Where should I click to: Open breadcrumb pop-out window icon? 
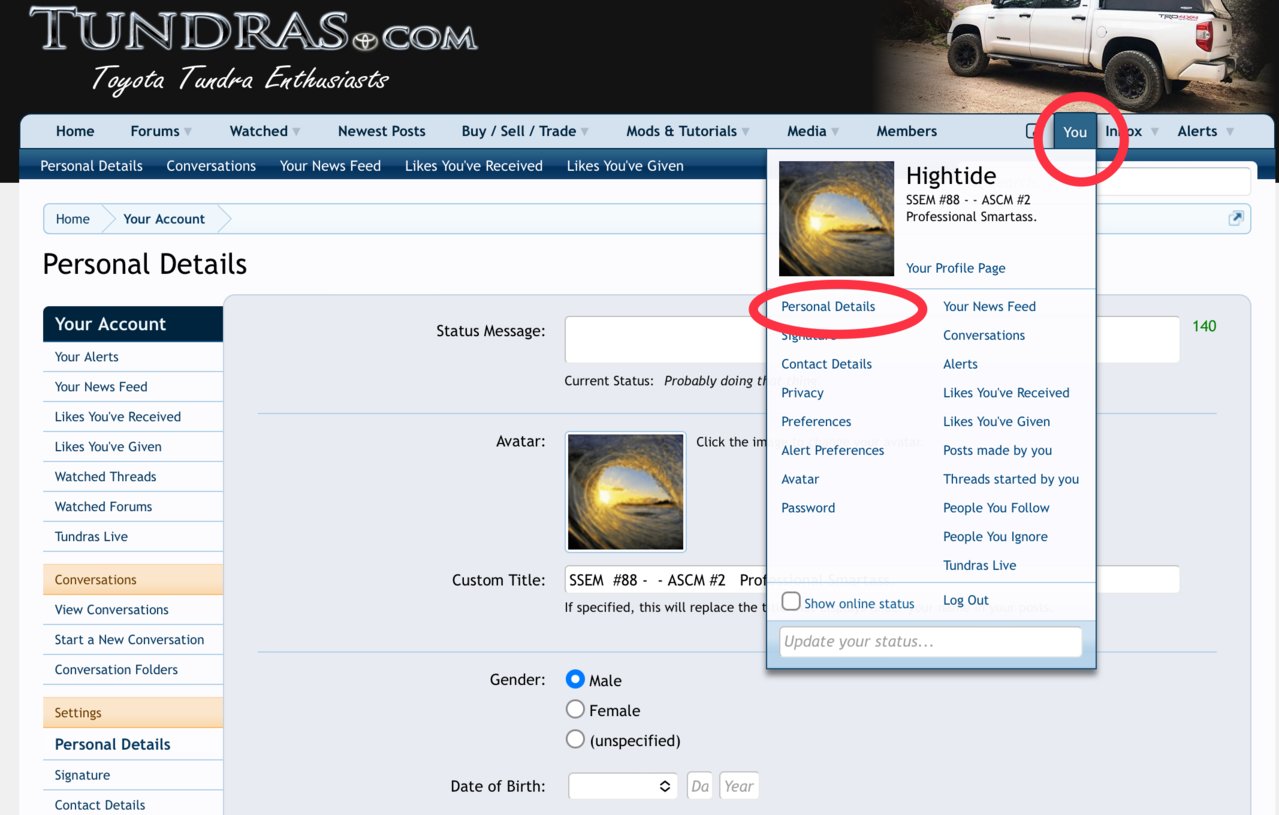[1236, 218]
